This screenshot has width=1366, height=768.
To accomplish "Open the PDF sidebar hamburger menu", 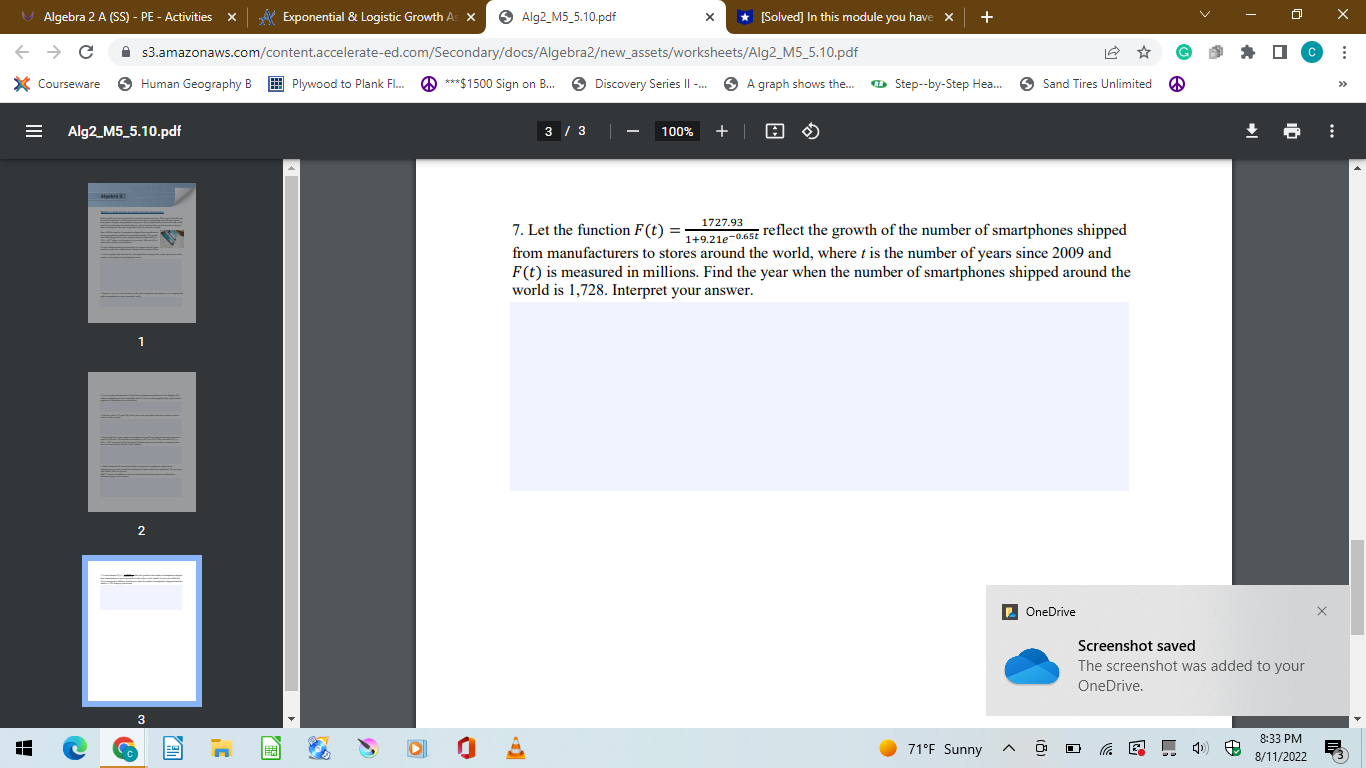I will coord(33,131).
